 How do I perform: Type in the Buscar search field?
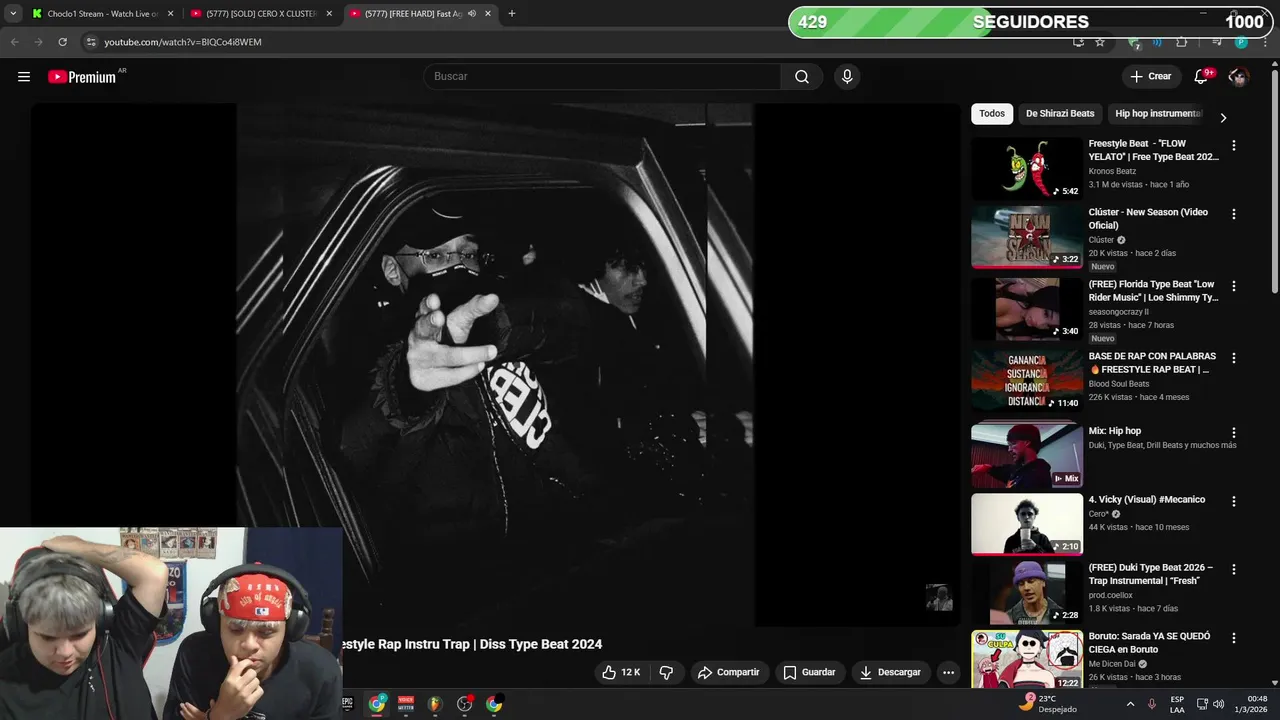[602, 77]
